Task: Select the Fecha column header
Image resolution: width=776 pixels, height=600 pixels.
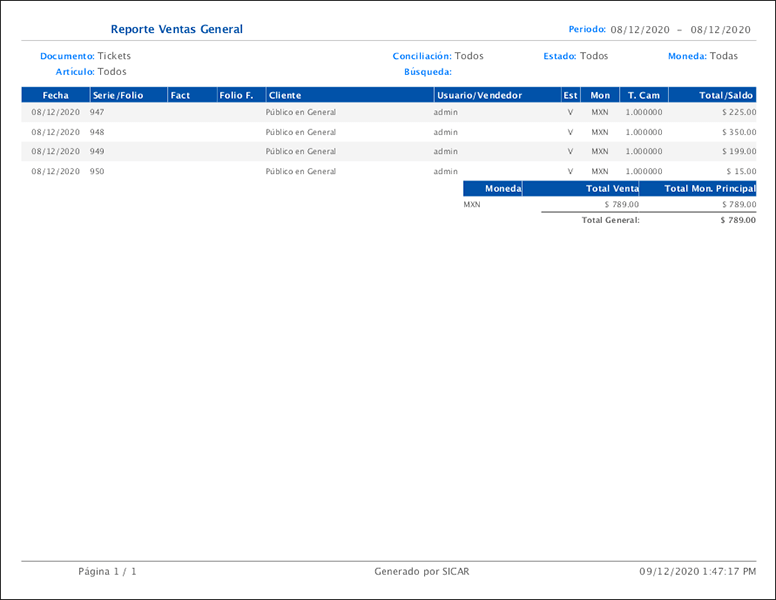Action: coord(55,95)
